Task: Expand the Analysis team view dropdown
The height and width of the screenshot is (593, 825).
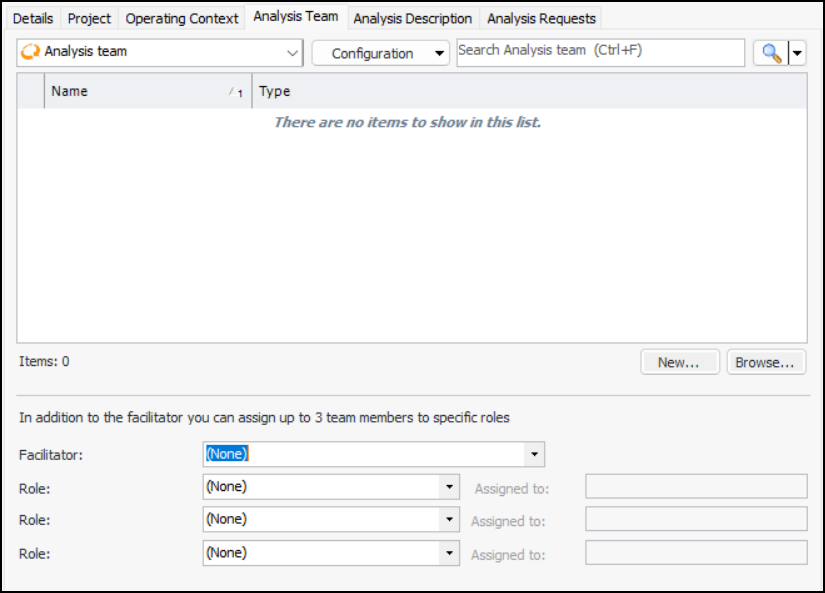Action: click(x=291, y=52)
